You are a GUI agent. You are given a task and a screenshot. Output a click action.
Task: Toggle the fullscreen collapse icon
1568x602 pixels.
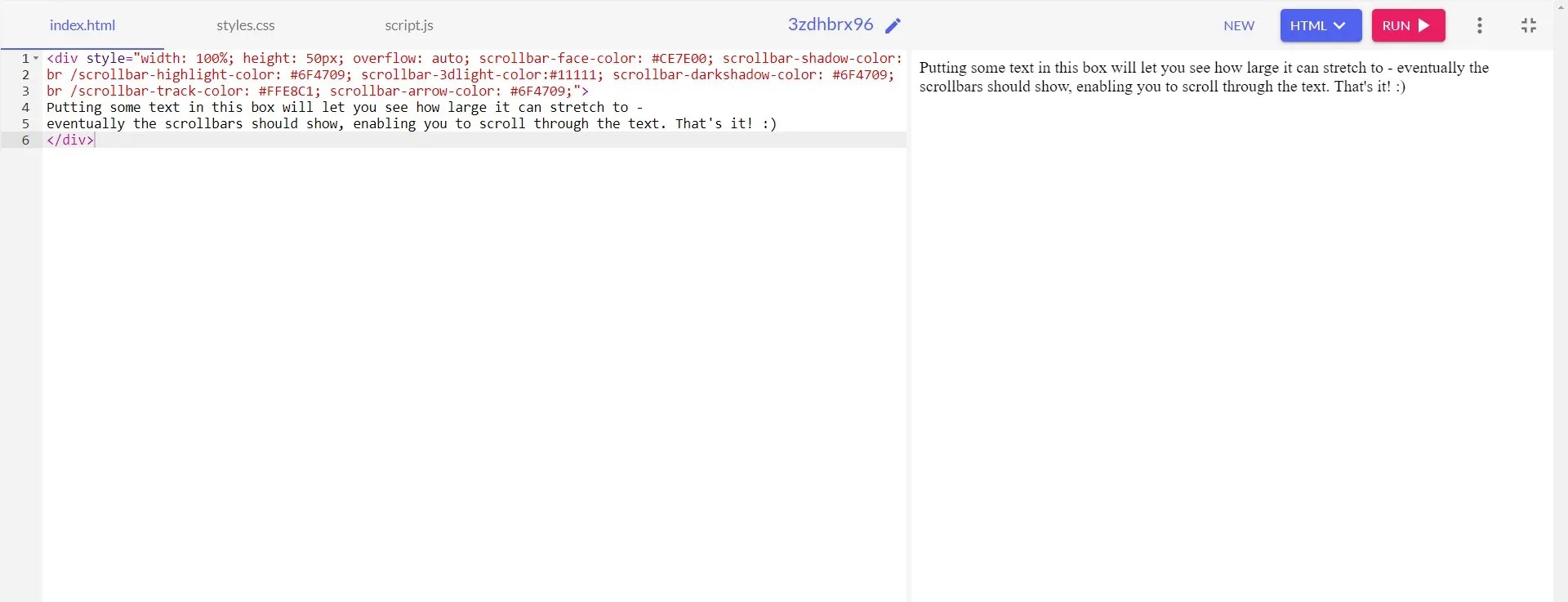pyautogui.click(x=1529, y=25)
